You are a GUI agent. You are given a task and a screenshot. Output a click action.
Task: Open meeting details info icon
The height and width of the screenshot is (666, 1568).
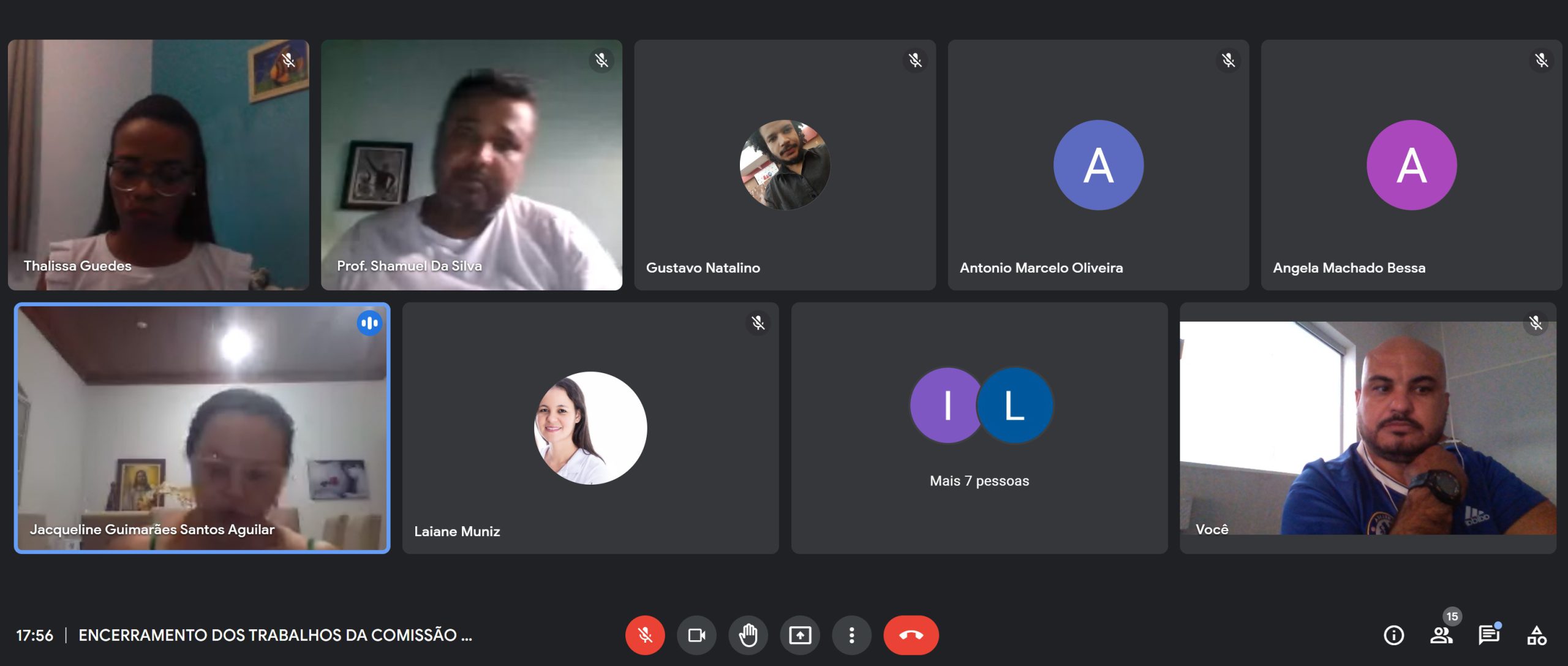tap(1393, 635)
